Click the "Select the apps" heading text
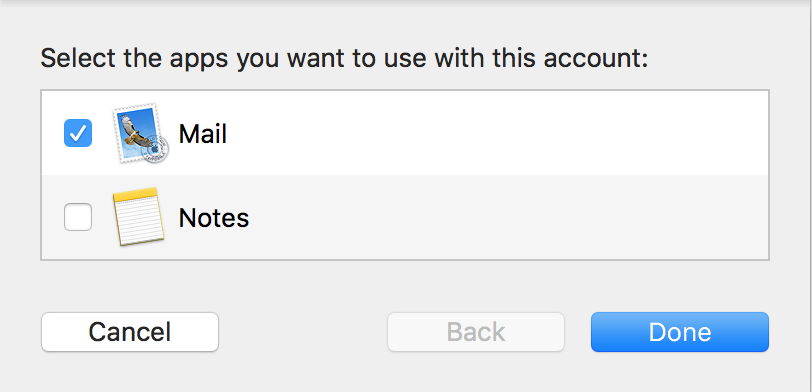This screenshot has height=392, width=812. (x=344, y=59)
